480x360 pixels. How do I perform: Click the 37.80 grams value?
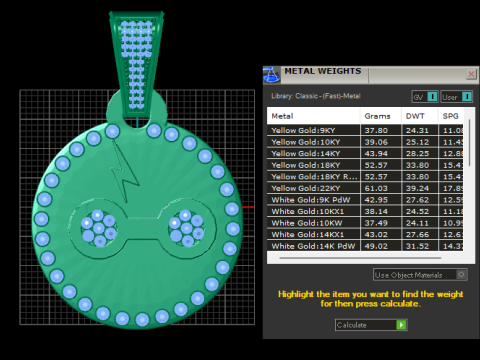tap(376, 130)
